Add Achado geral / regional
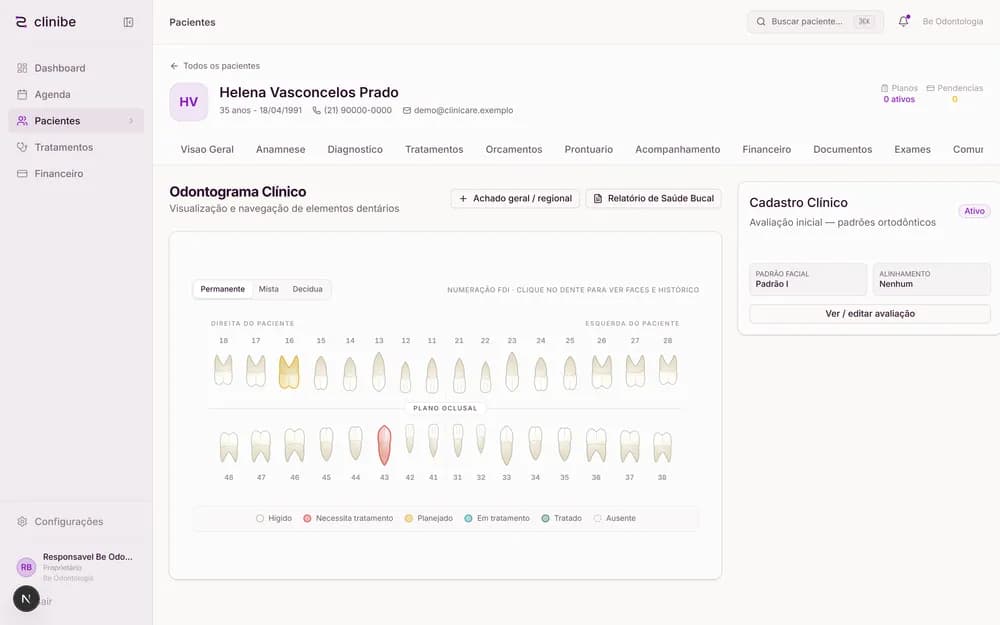The image size is (1000, 625). (515, 198)
